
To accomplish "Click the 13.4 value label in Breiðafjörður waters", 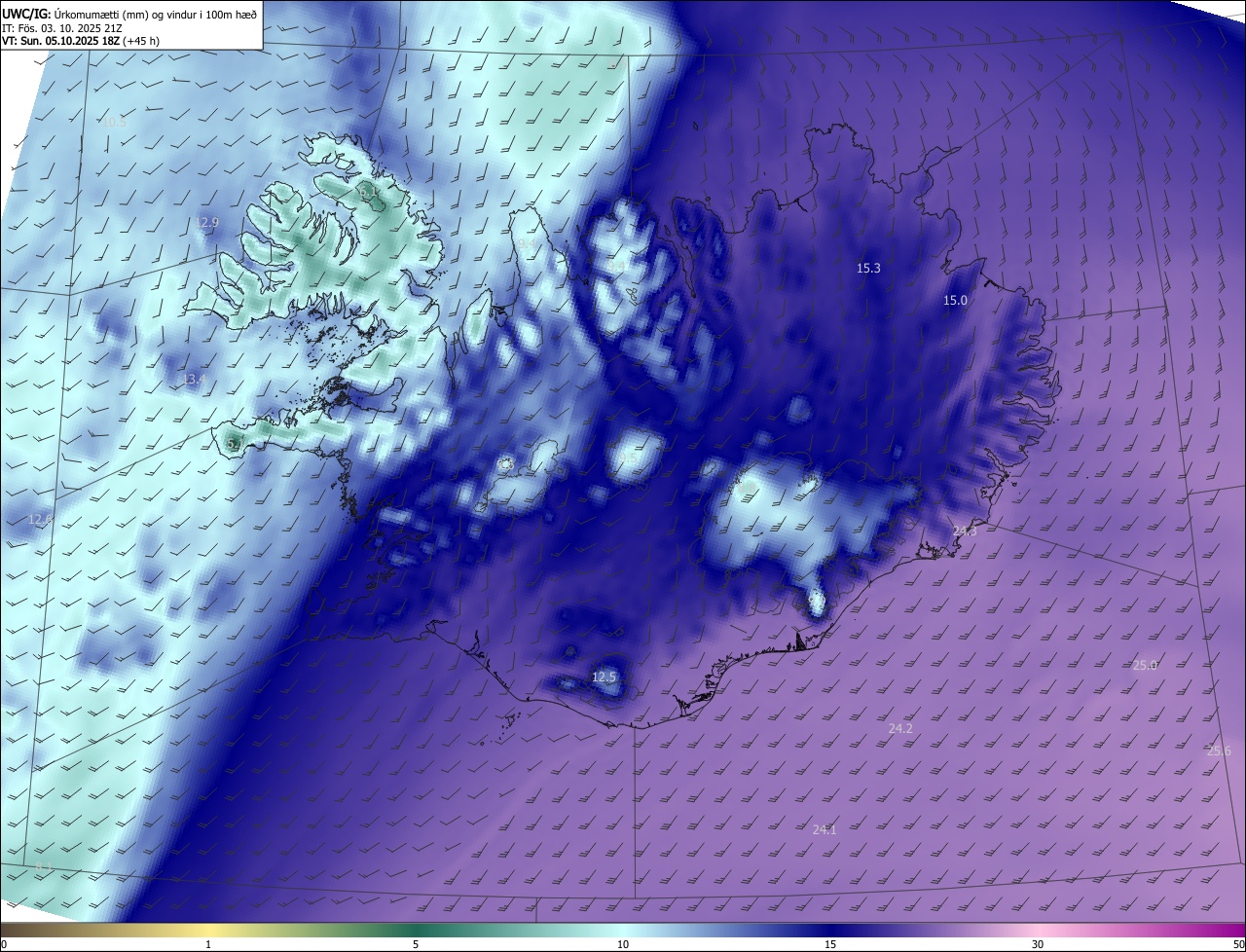I will 195,379.
